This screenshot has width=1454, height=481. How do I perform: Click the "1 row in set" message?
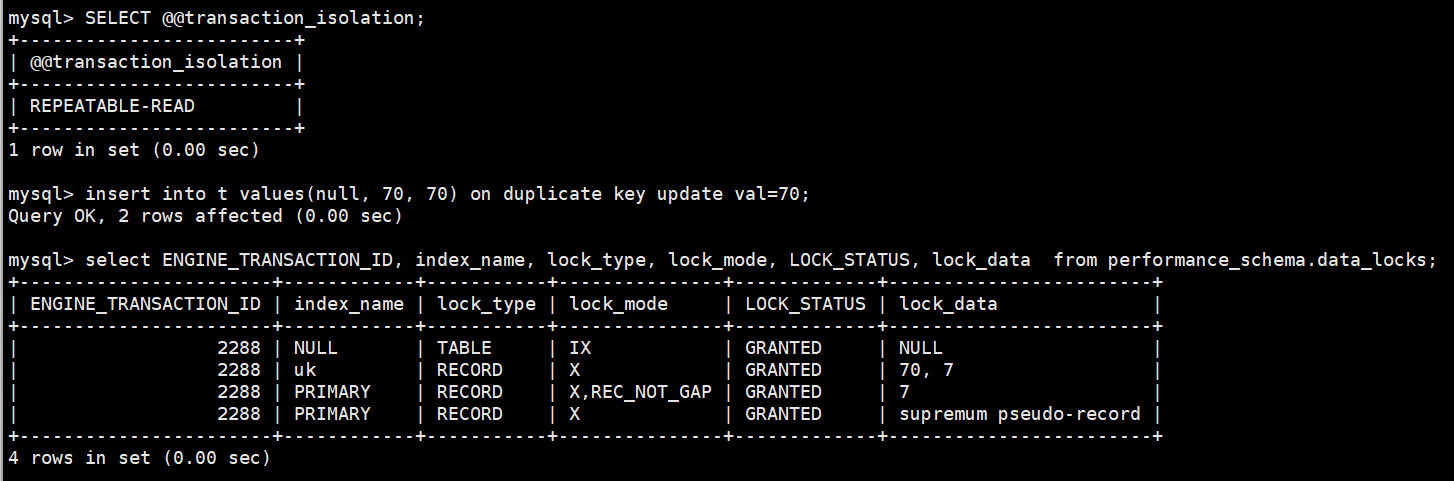pos(134,150)
